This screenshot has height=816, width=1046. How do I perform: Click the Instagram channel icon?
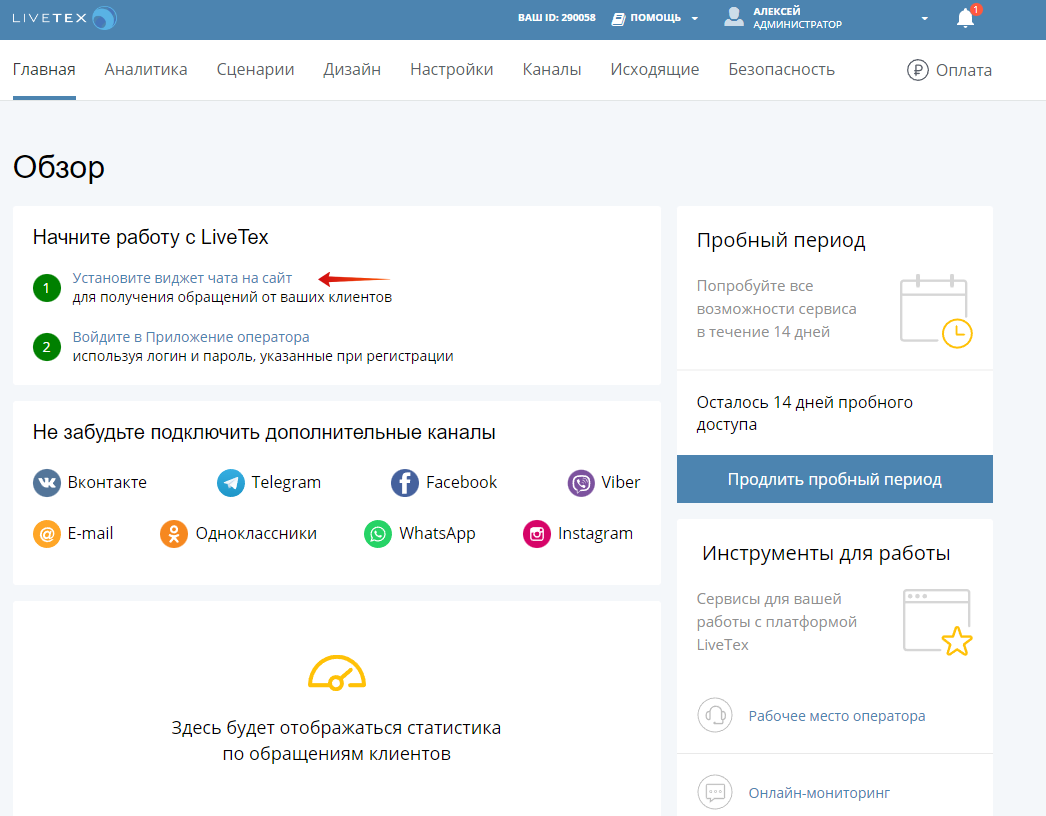(537, 534)
